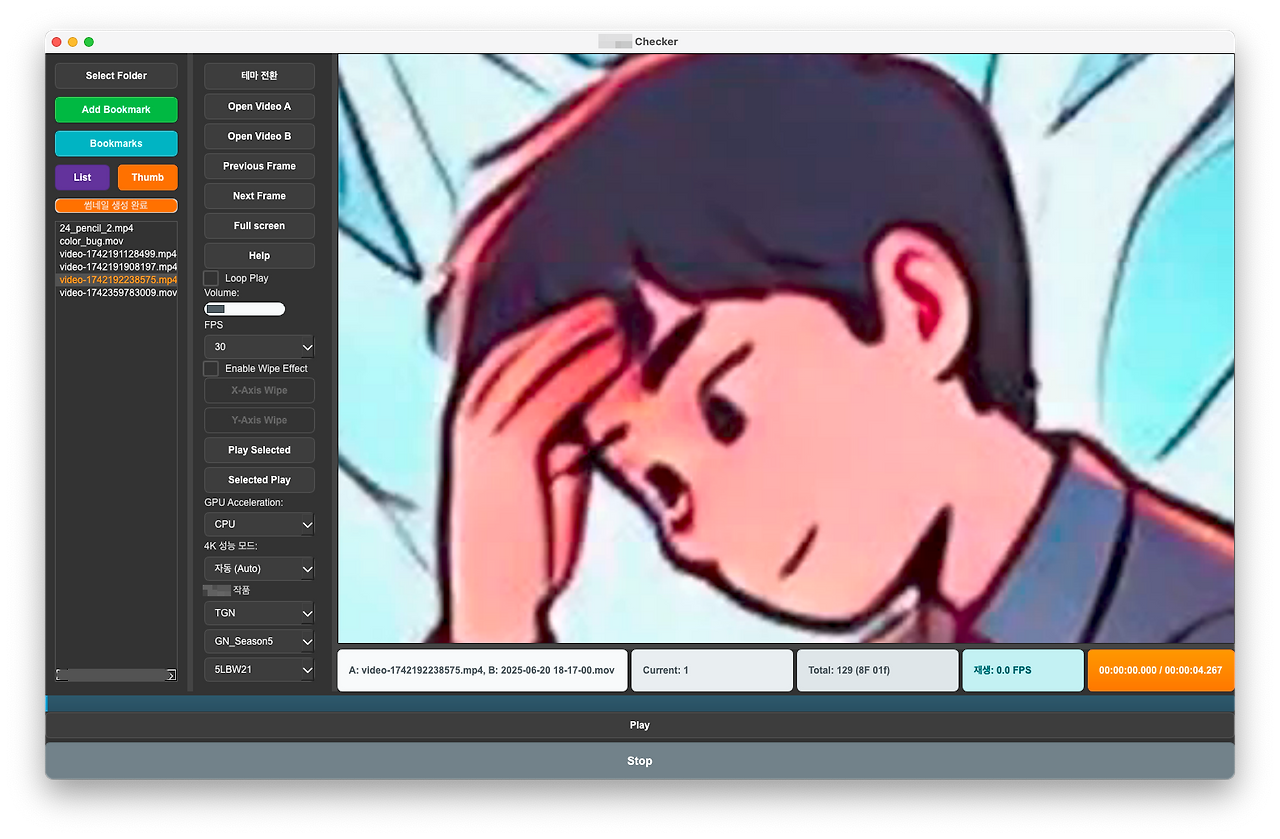Select video-1742191128499.mp4 in the file list
This screenshot has width=1280, height=839.
[118, 255]
